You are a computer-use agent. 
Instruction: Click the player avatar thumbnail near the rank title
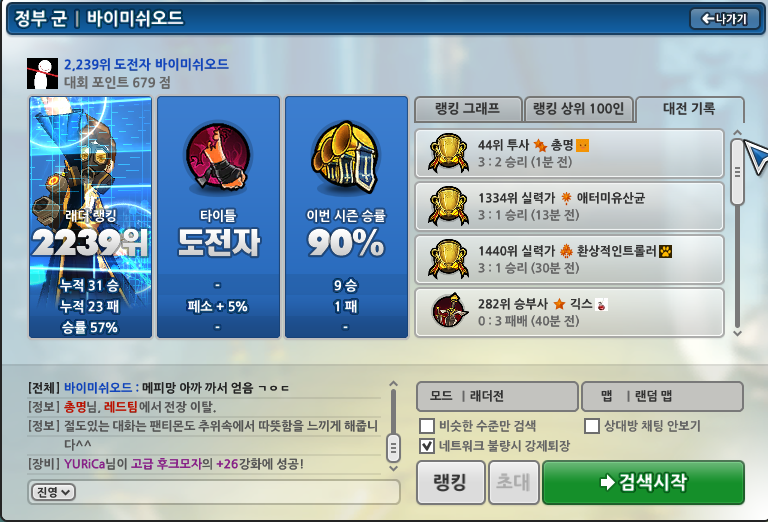(42, 73)
